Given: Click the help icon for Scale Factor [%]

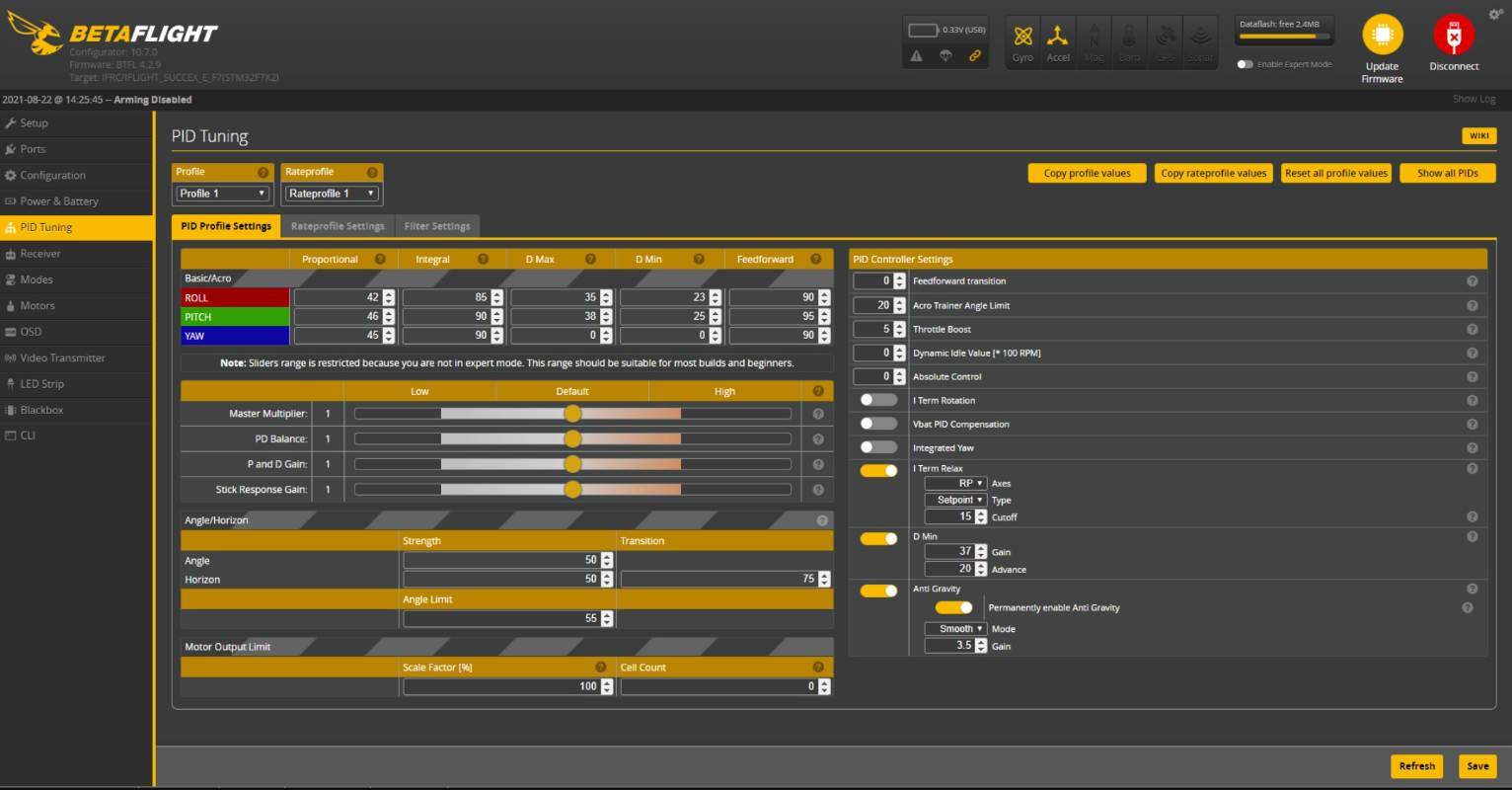Looking at the screenshot, I should [x=600, y=668].
